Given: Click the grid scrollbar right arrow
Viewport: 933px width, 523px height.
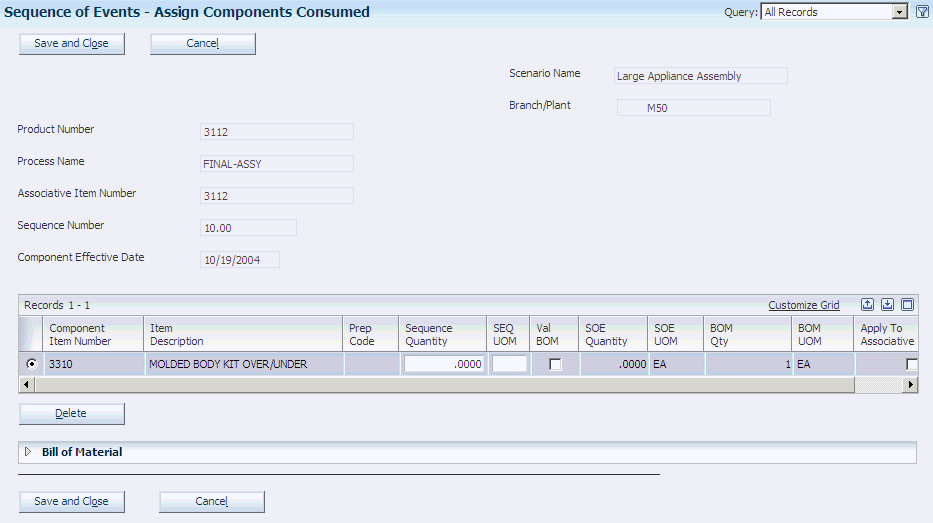Looking at the screenshot, I should [x=910, y=384].
